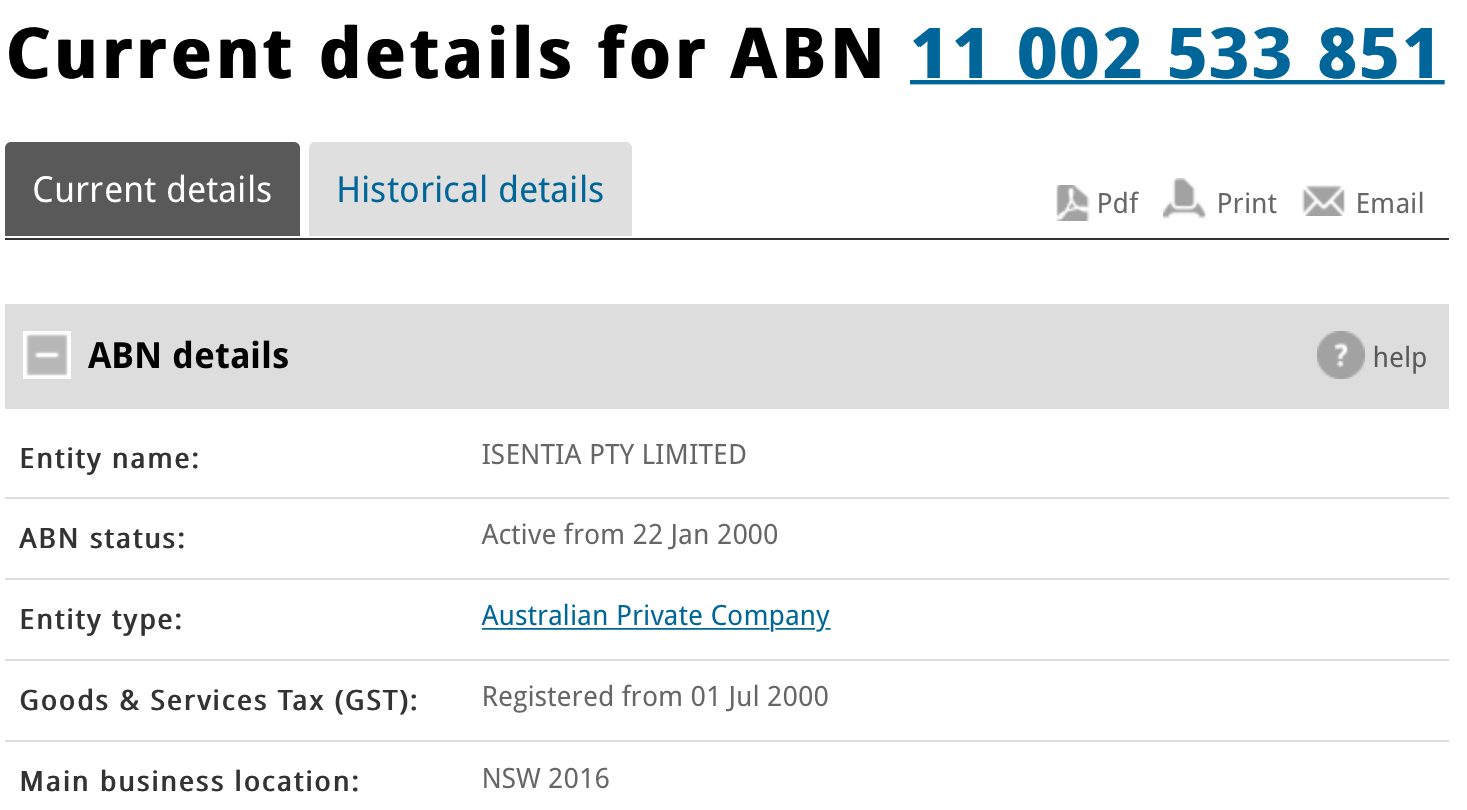This screenshot has width=1467, height=810.
Task: Click the Pdf export icon
Action: pyautogui.click(x=1072, y=203)
